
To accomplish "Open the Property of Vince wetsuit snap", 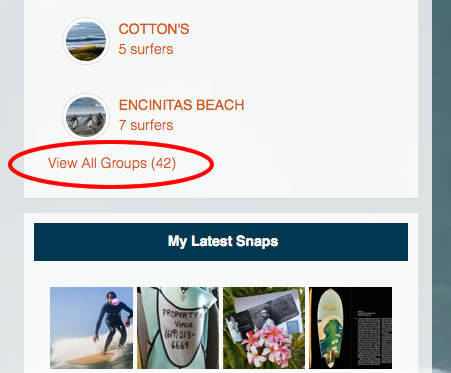I will [178, 328].
